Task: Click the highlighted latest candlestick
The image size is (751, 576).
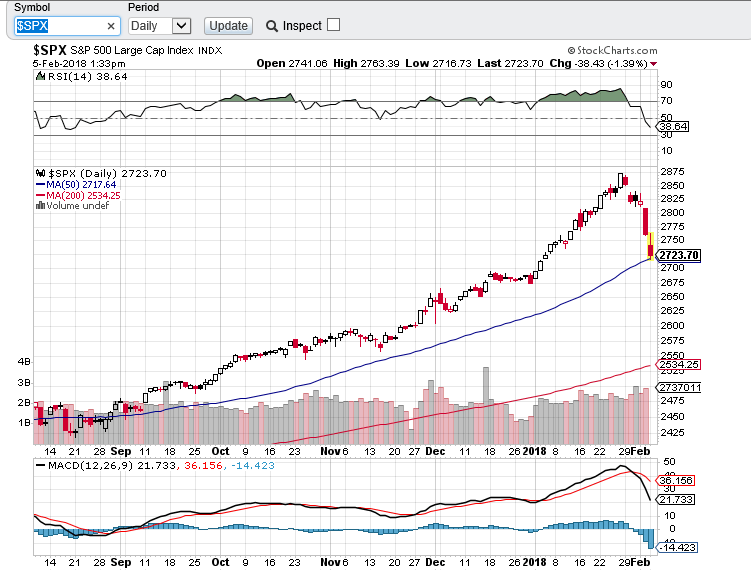Action: (x=650, y=246)
